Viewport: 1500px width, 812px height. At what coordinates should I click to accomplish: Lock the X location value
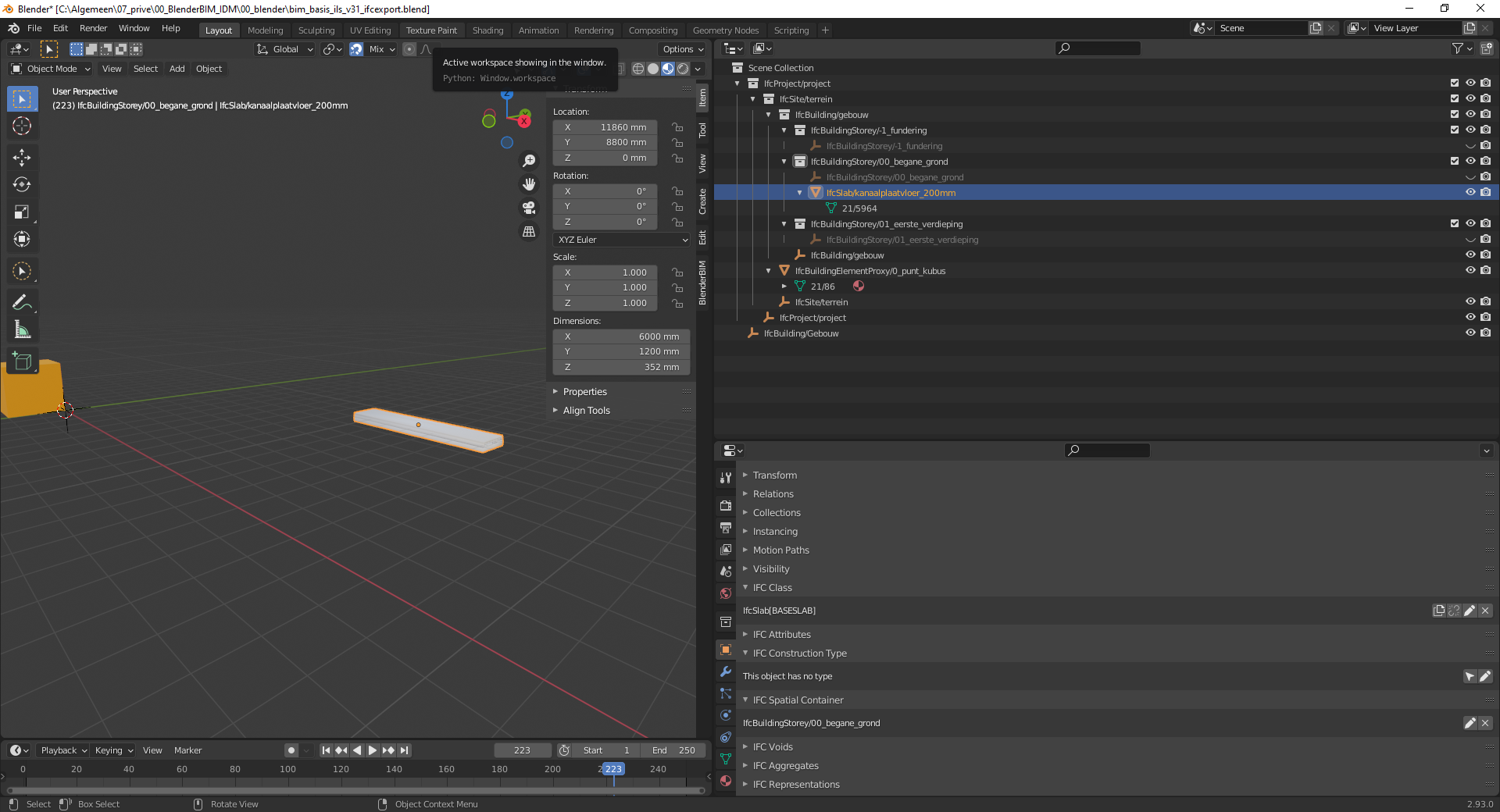click(x=677, y=127)
